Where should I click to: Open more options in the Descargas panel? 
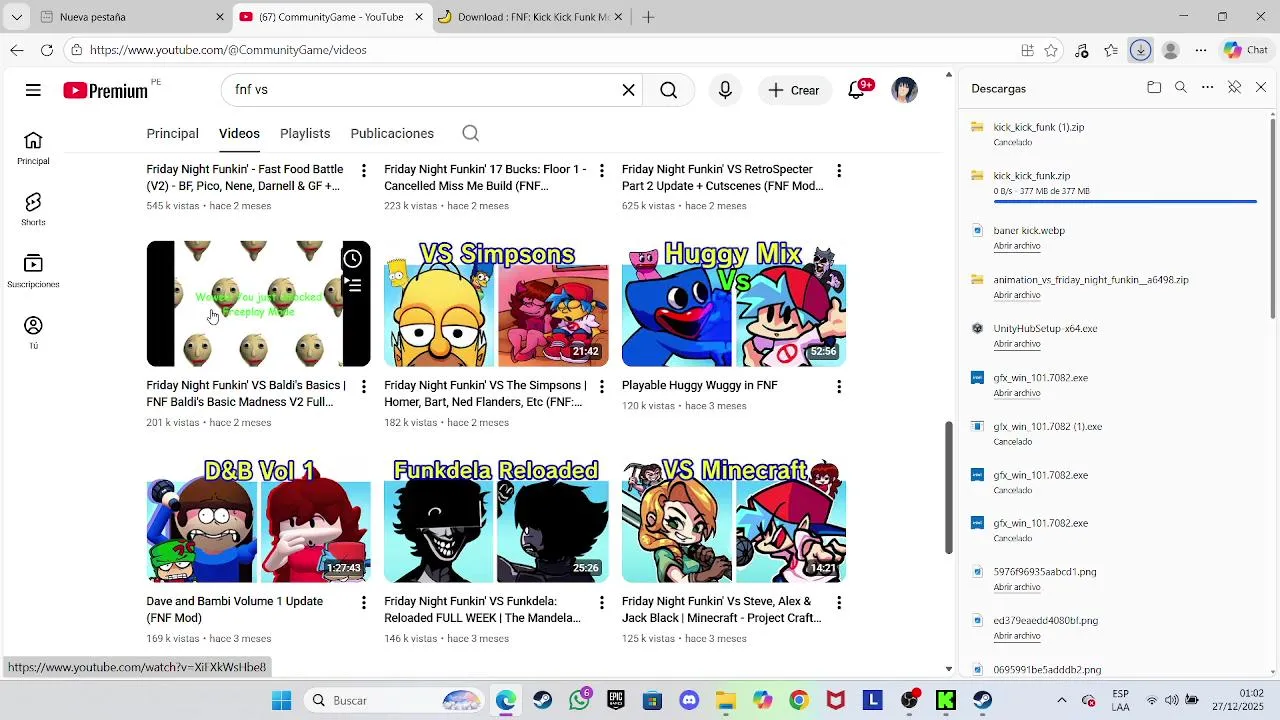[1208, 88]
